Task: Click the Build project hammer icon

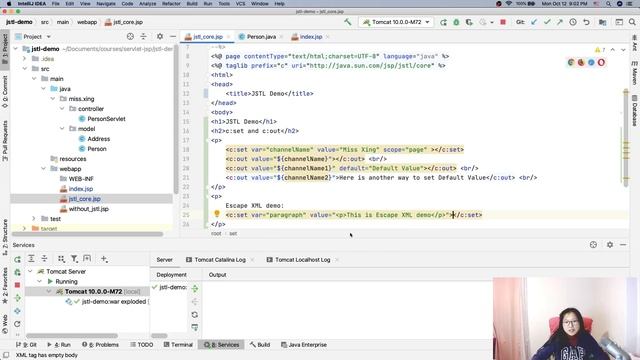Action: [347, 22]
